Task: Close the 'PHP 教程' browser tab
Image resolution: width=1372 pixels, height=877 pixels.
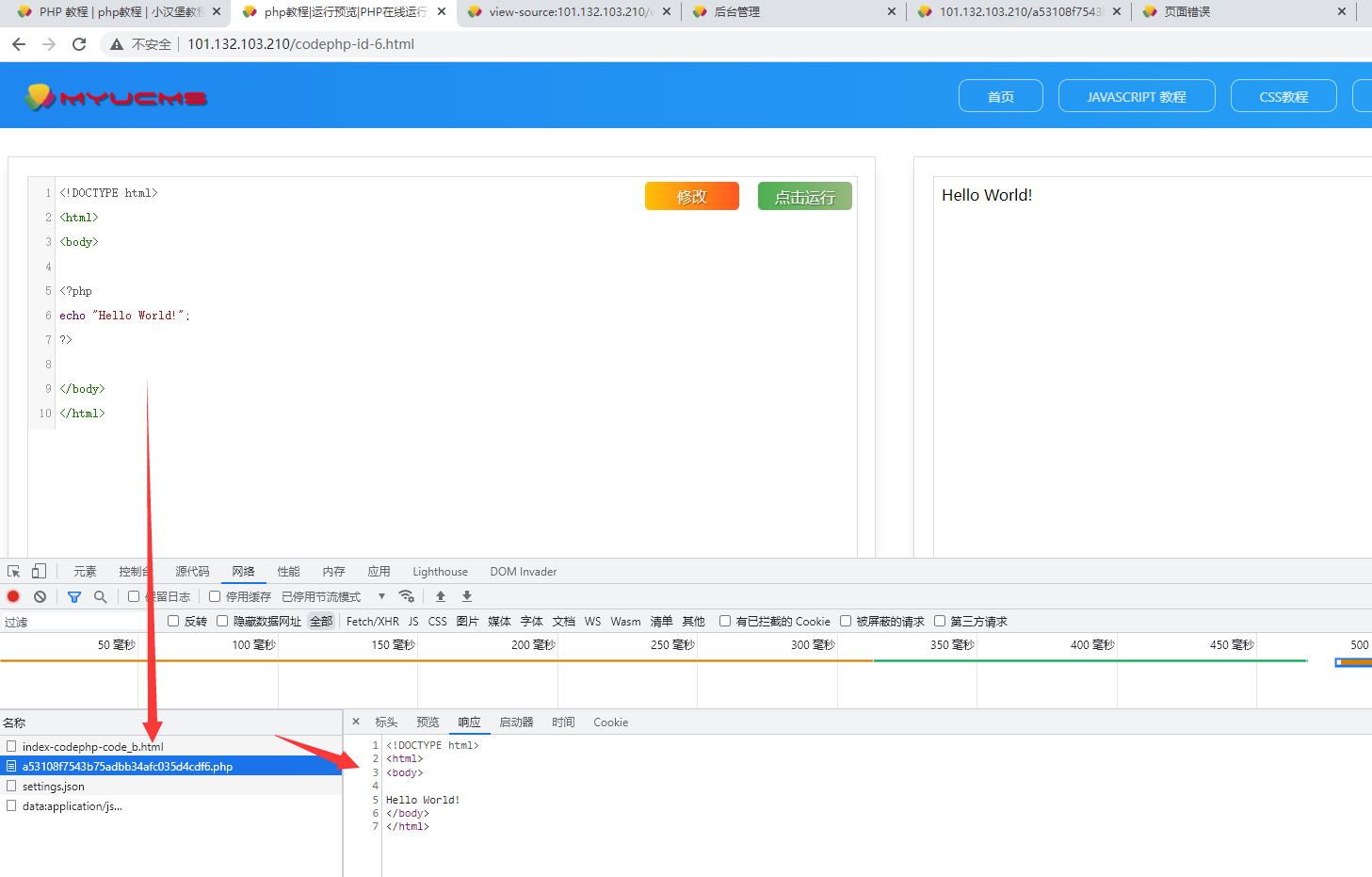Action: coord(217,11)
